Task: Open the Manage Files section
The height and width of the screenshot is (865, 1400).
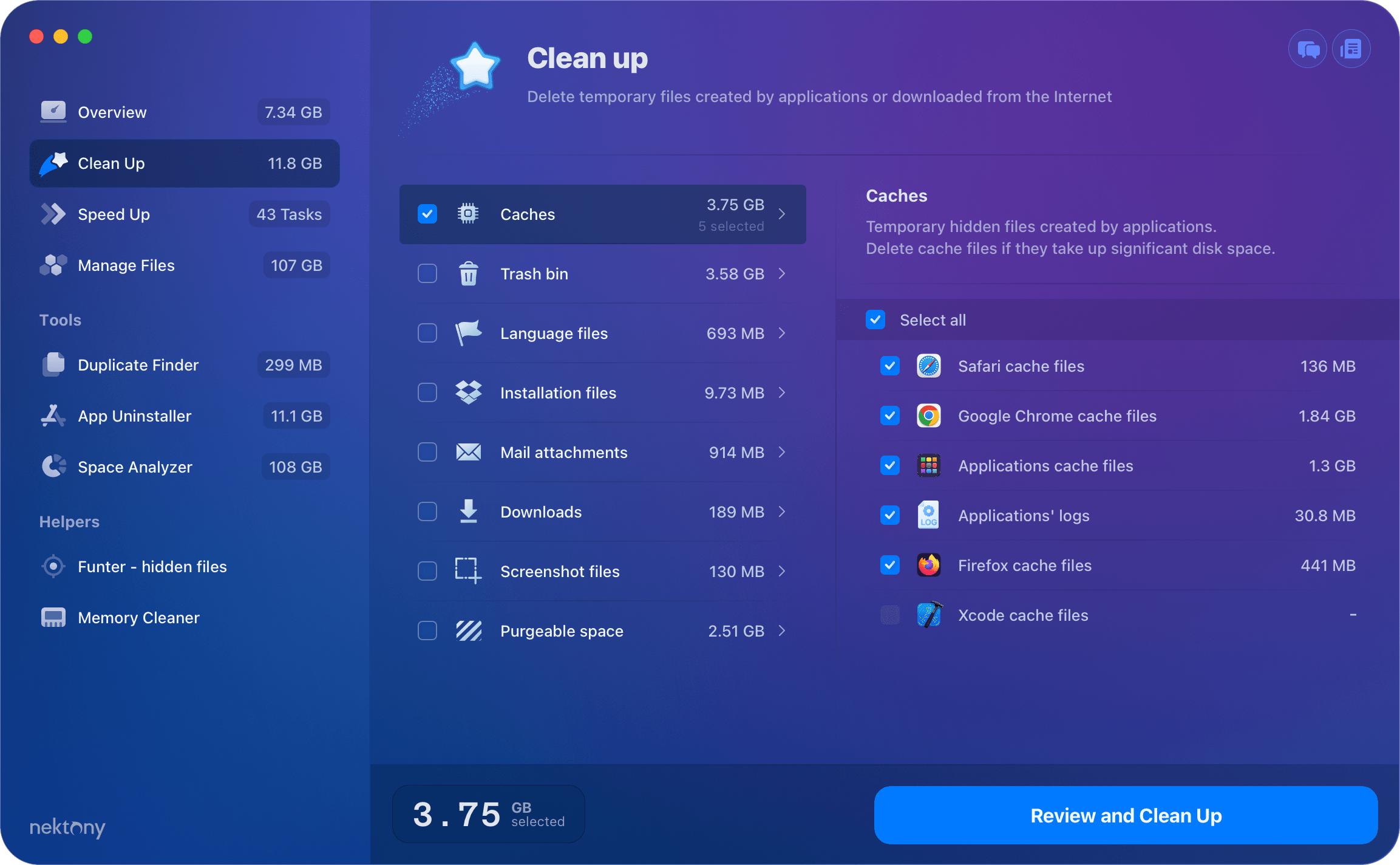Action: coord(126,265)
